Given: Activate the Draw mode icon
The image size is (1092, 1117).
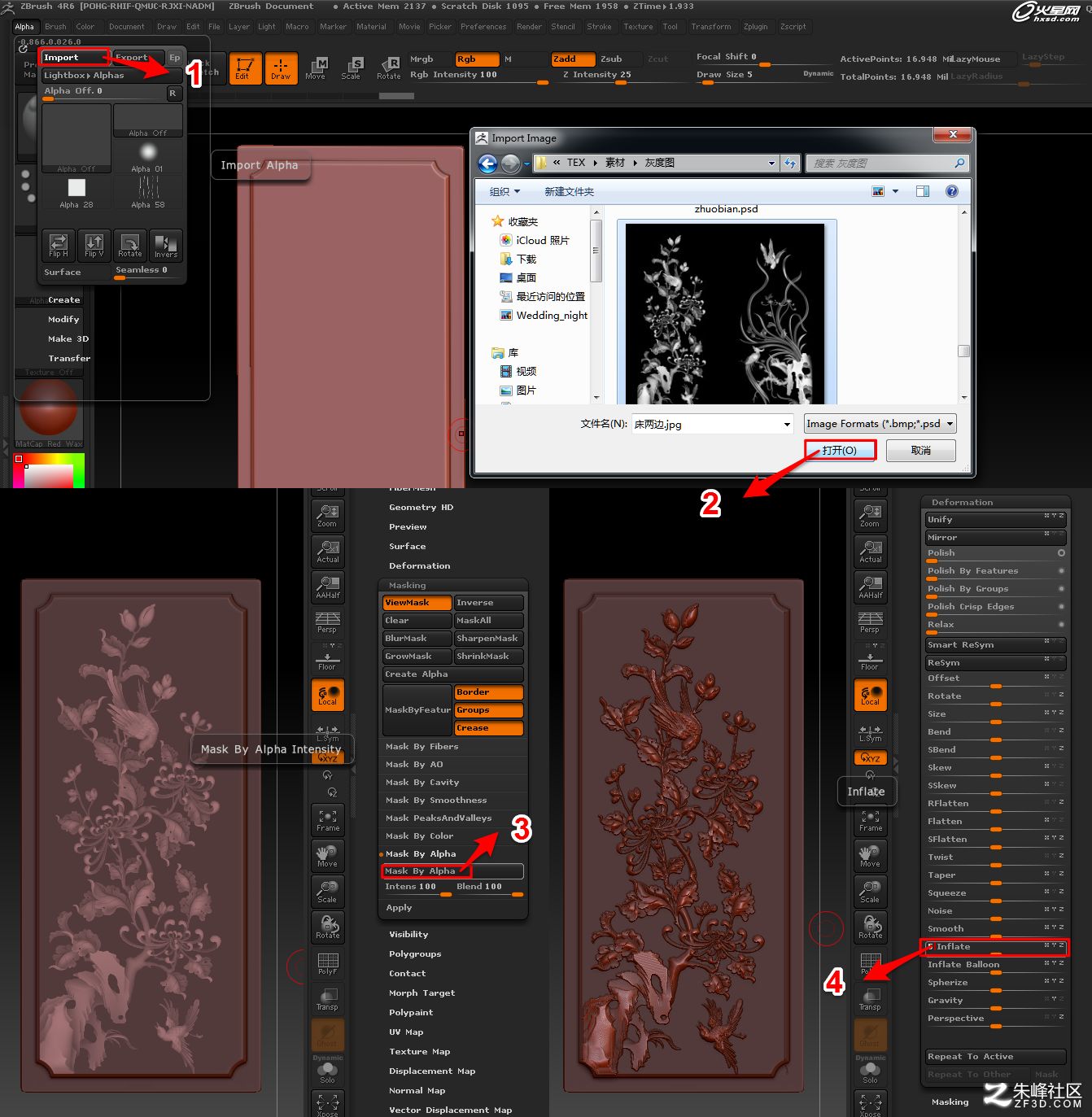Looking at the screenshot, I should point(281,68).
